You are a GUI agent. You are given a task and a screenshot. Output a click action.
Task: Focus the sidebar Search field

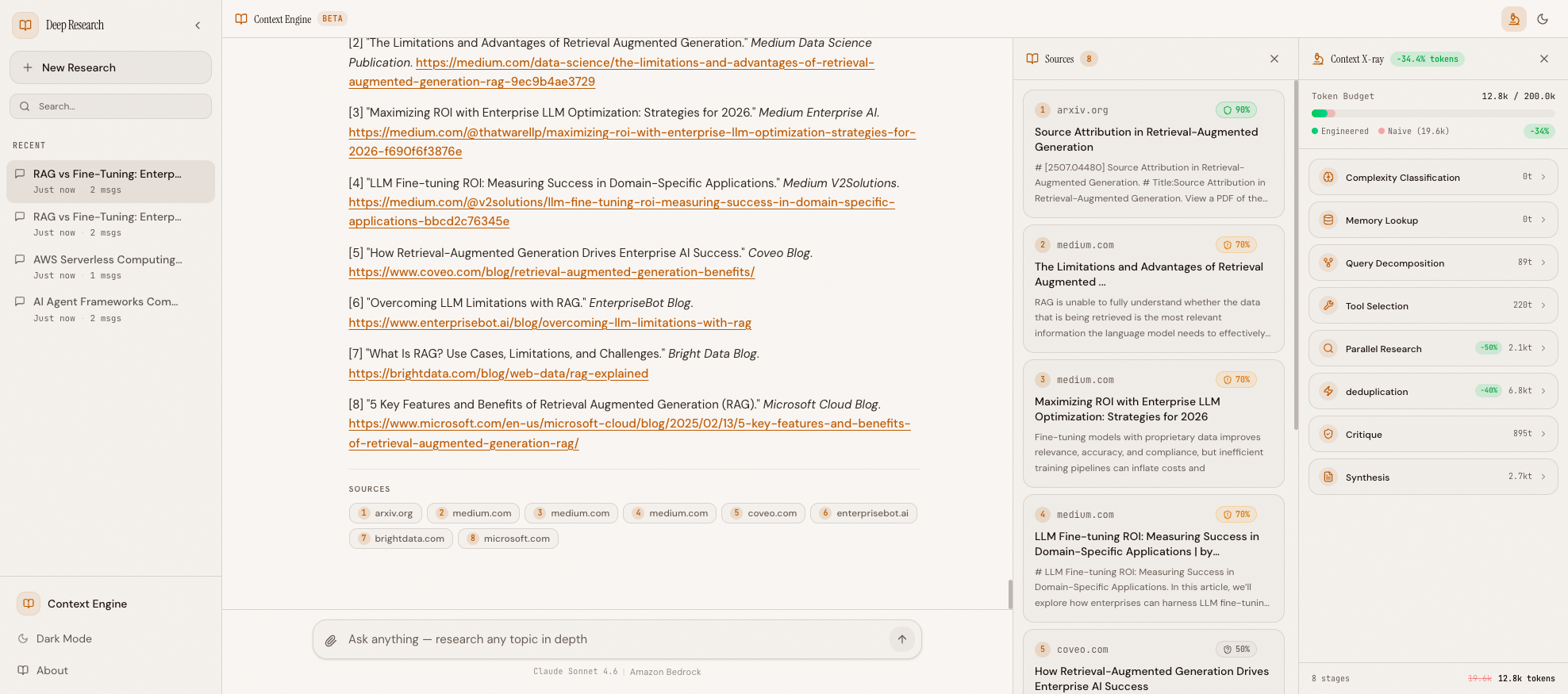click(110, 106)
